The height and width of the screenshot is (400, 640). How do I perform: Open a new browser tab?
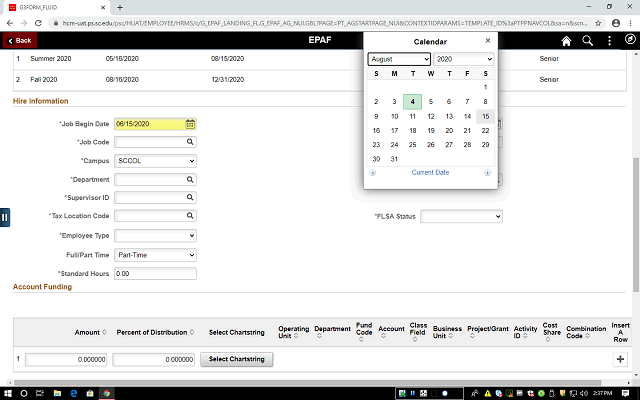[120, 7]
